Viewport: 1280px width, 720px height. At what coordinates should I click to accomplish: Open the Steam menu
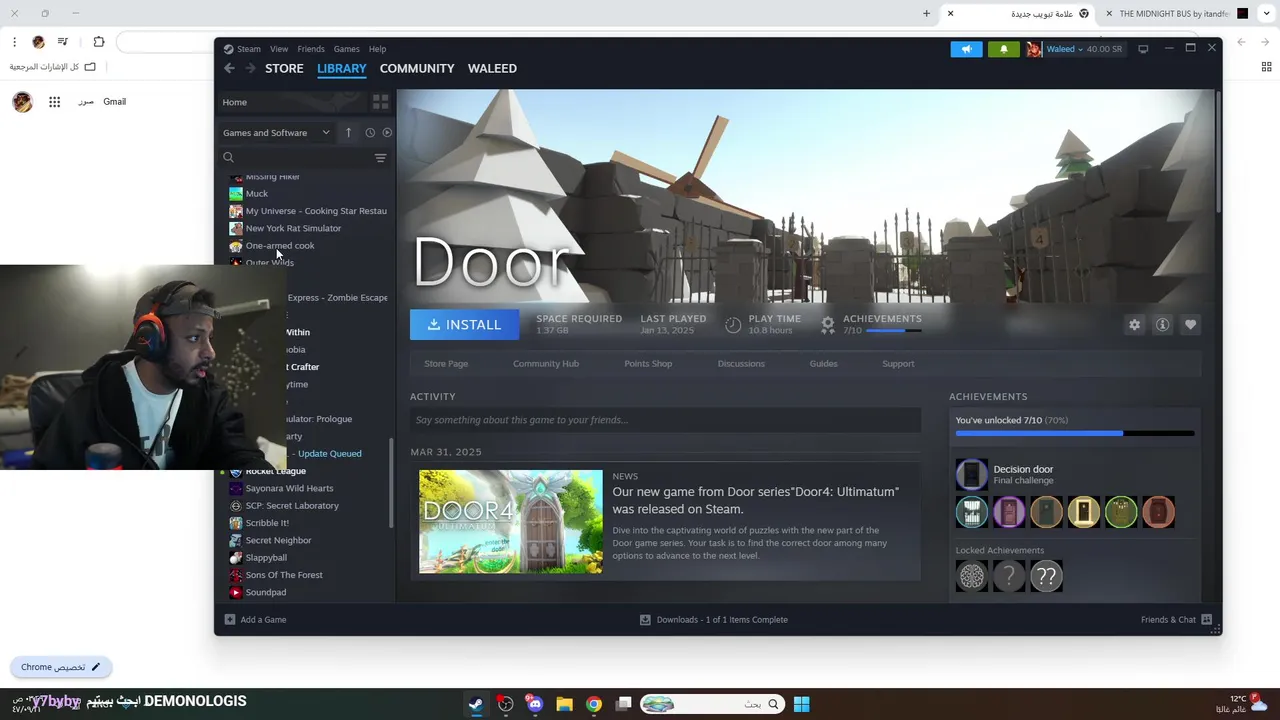coord(249,49)
